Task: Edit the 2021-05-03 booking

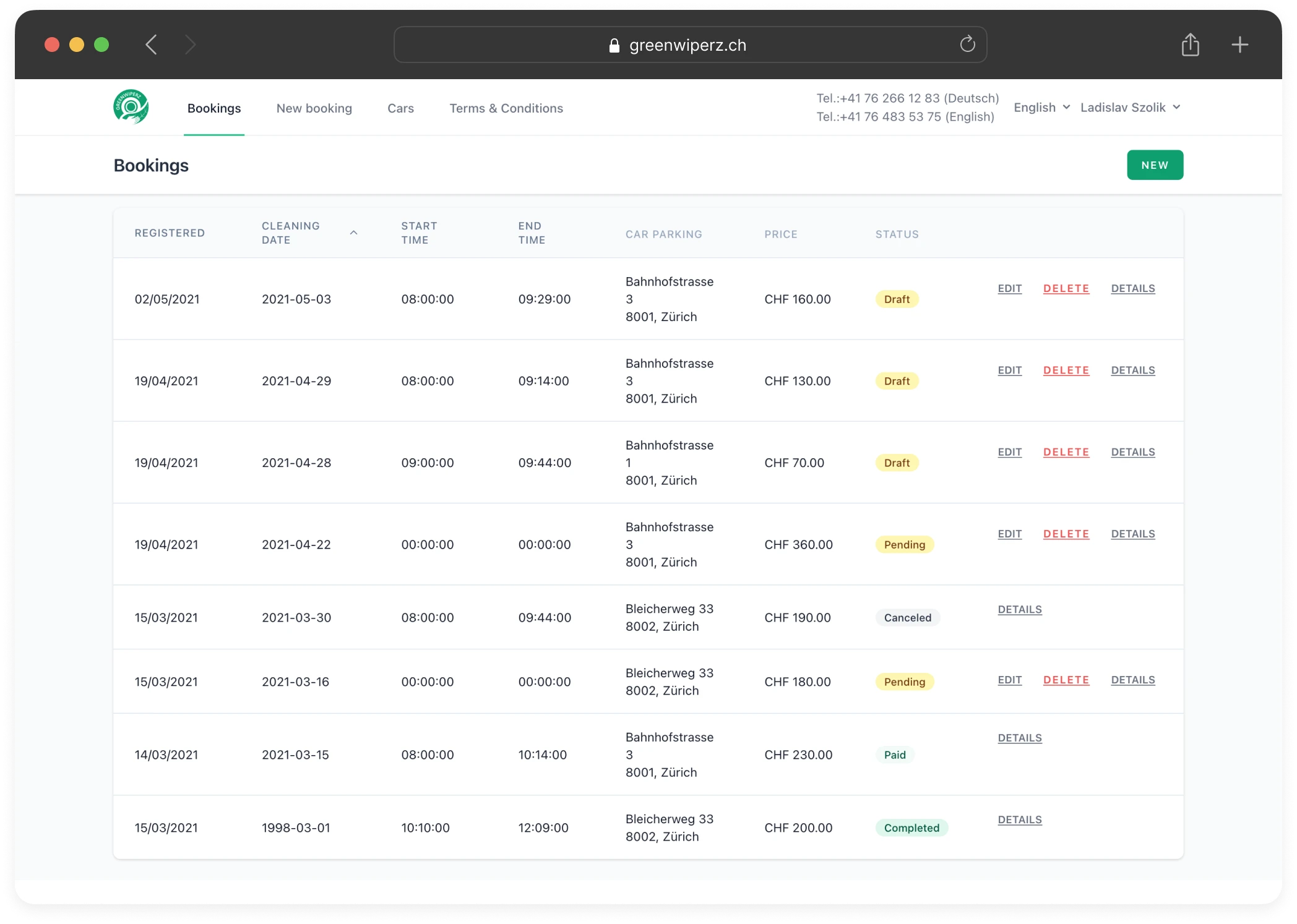Action: (x=1009, y=289)
